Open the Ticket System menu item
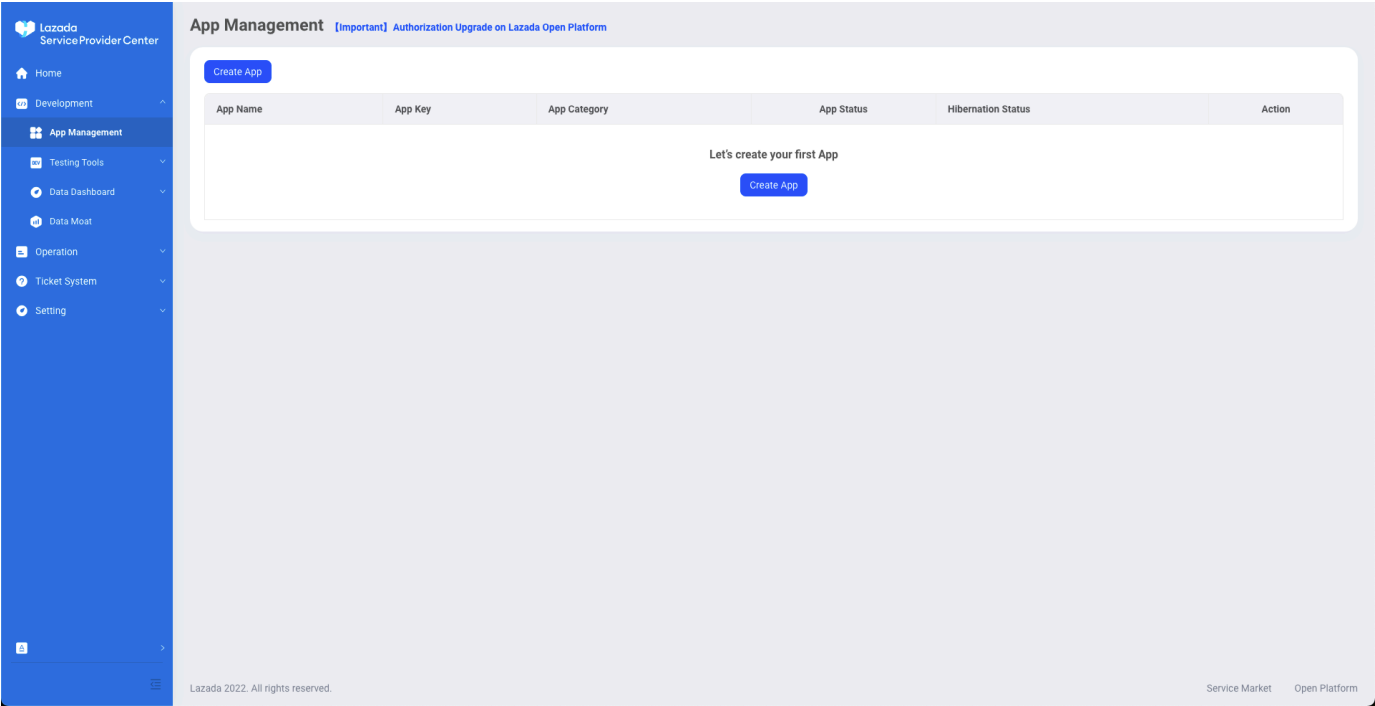The image size is (1375, 706). 86,281
